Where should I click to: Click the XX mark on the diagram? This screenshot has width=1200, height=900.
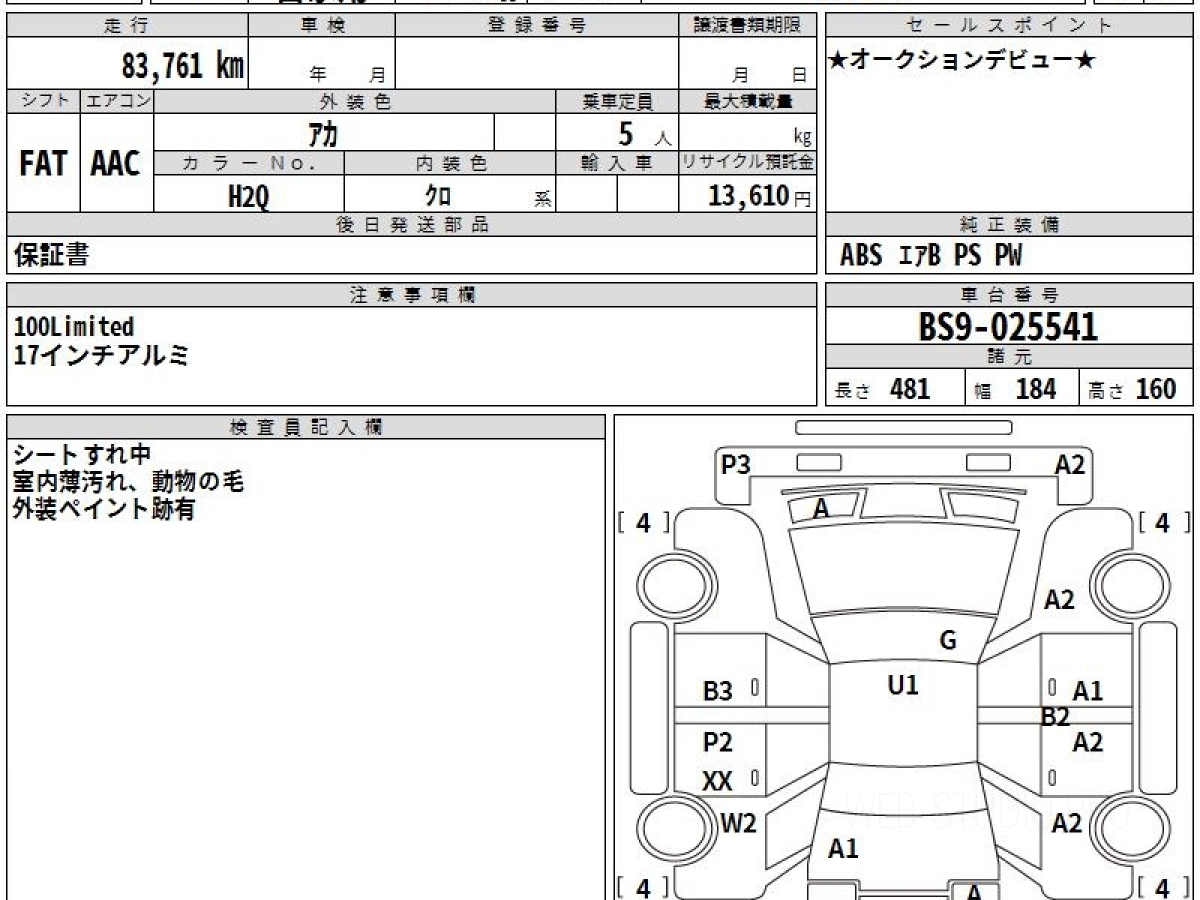pos(717,781)
